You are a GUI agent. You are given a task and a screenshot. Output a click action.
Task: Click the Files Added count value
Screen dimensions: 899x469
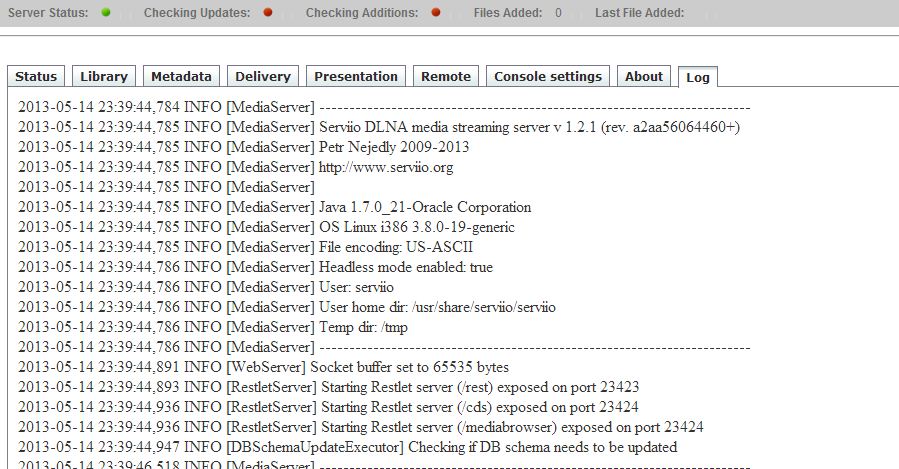point(558,13)
